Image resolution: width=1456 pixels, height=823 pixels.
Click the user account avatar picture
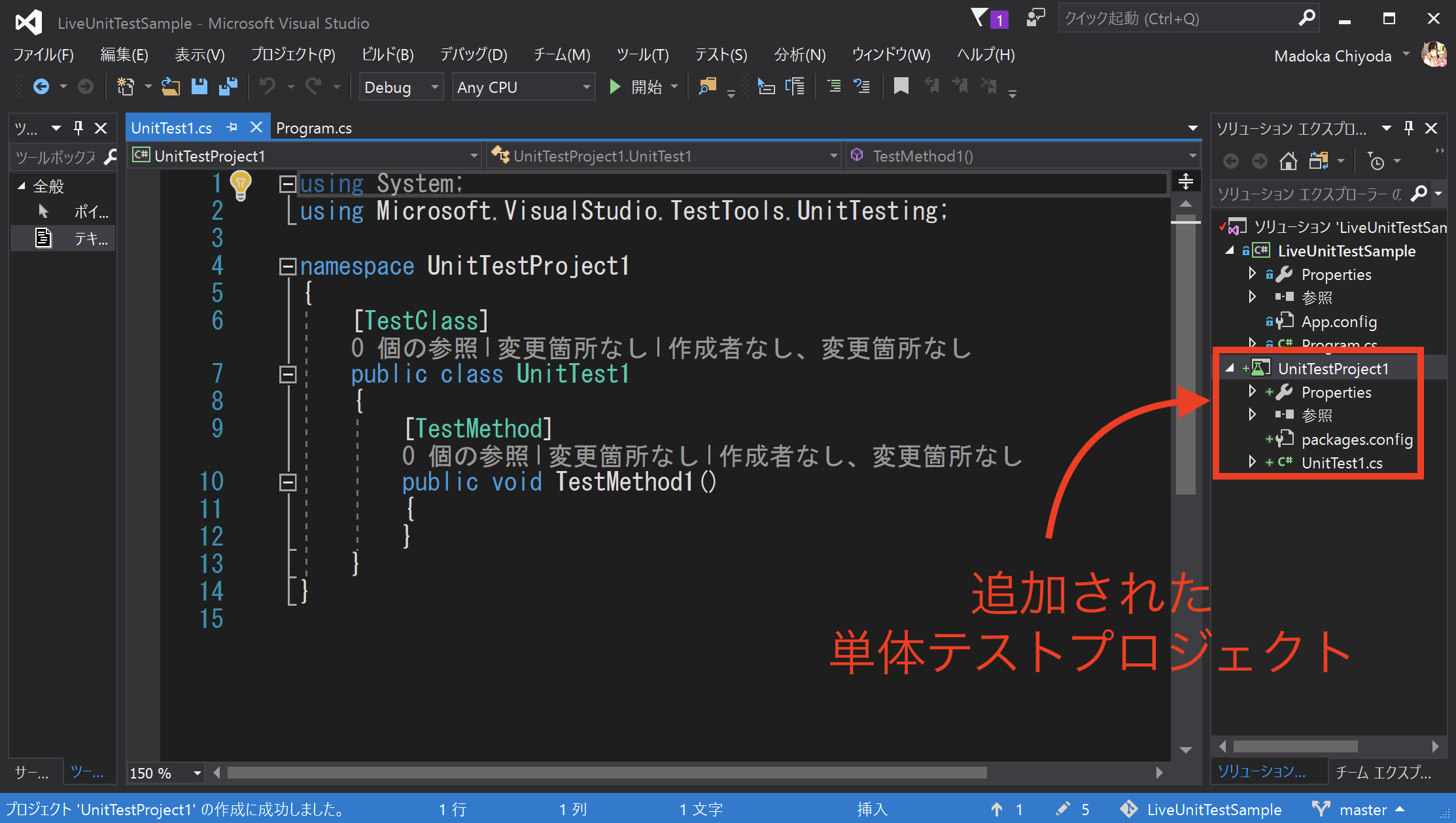[1434, 55]
